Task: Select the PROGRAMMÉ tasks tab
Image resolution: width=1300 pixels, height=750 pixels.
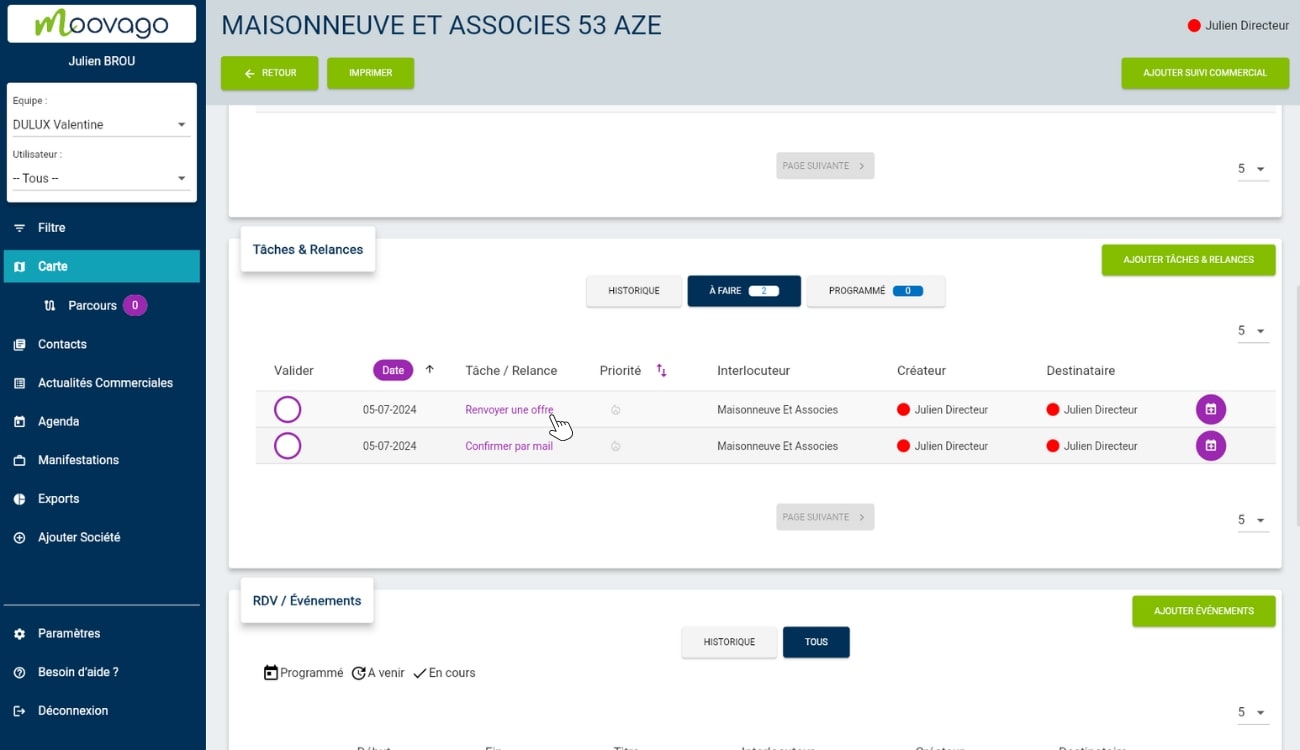Action: coord(876,291)
